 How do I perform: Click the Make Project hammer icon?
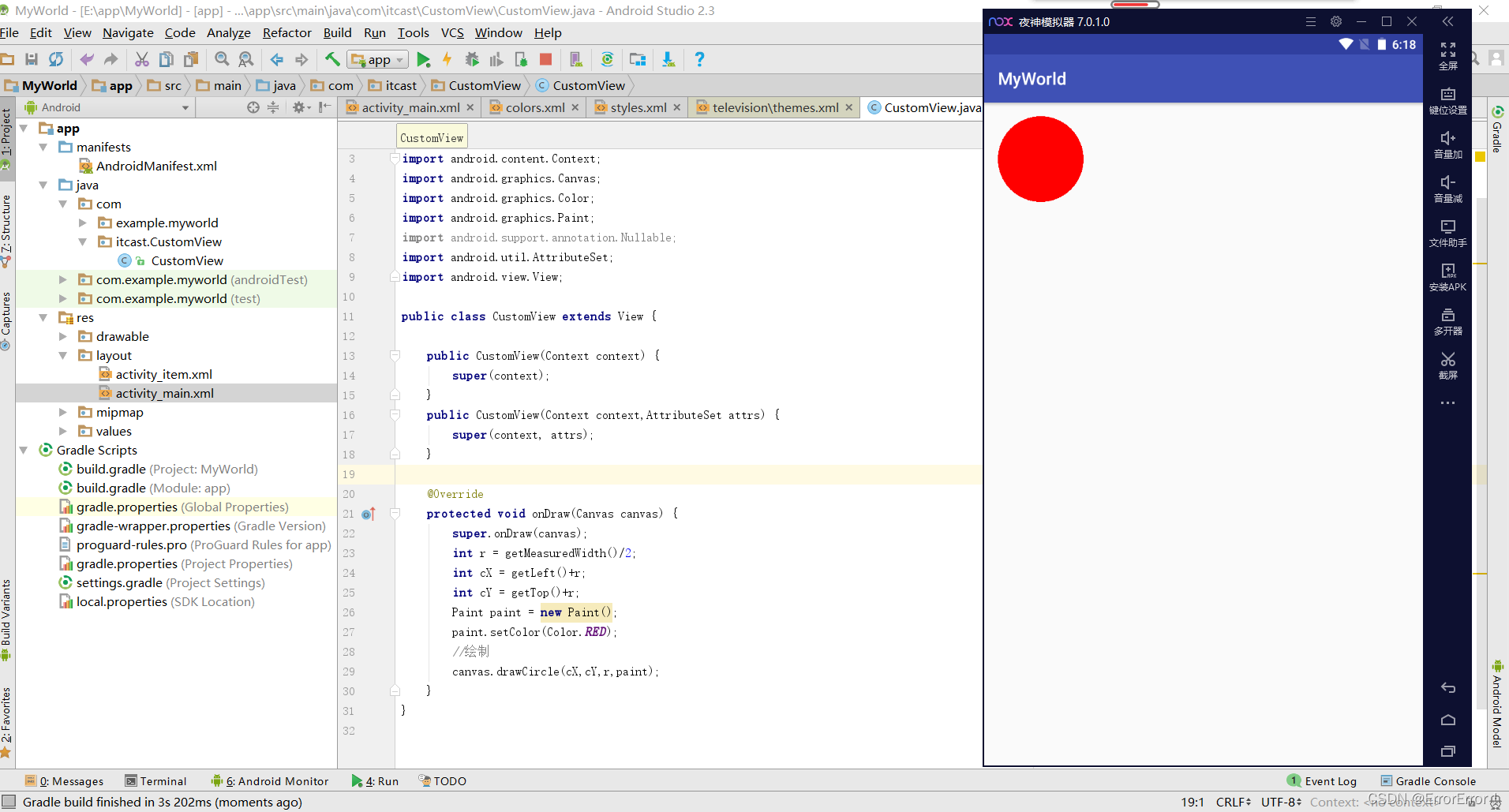(332, 59)
